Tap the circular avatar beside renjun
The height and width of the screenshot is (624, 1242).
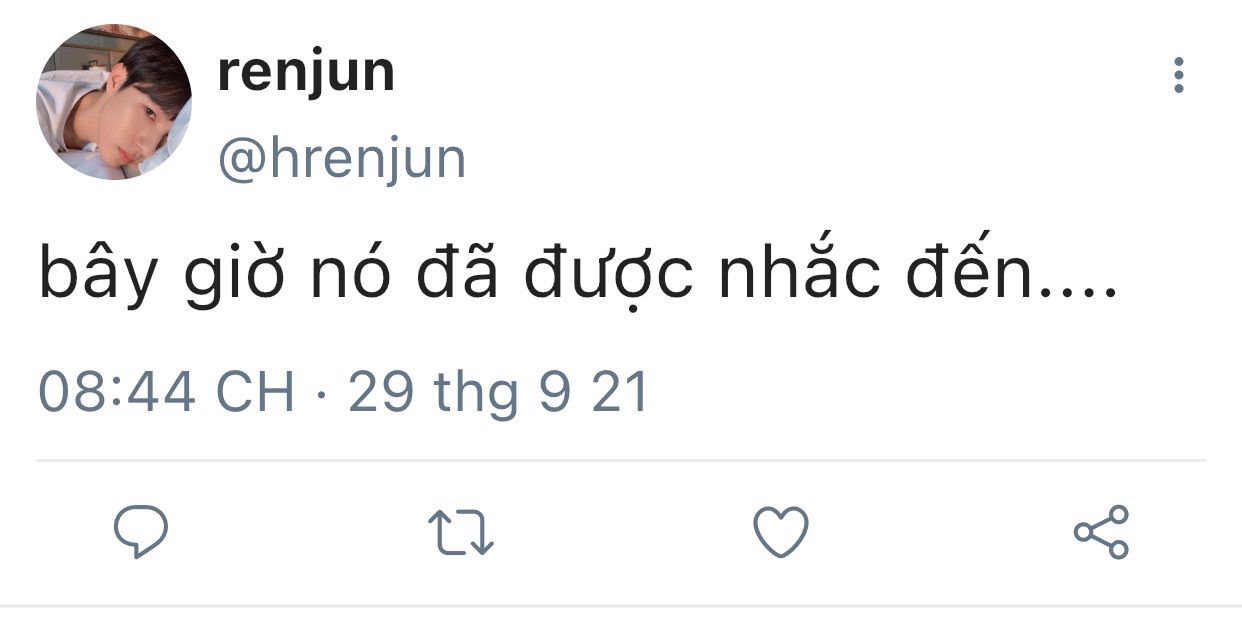click(113, 103)
